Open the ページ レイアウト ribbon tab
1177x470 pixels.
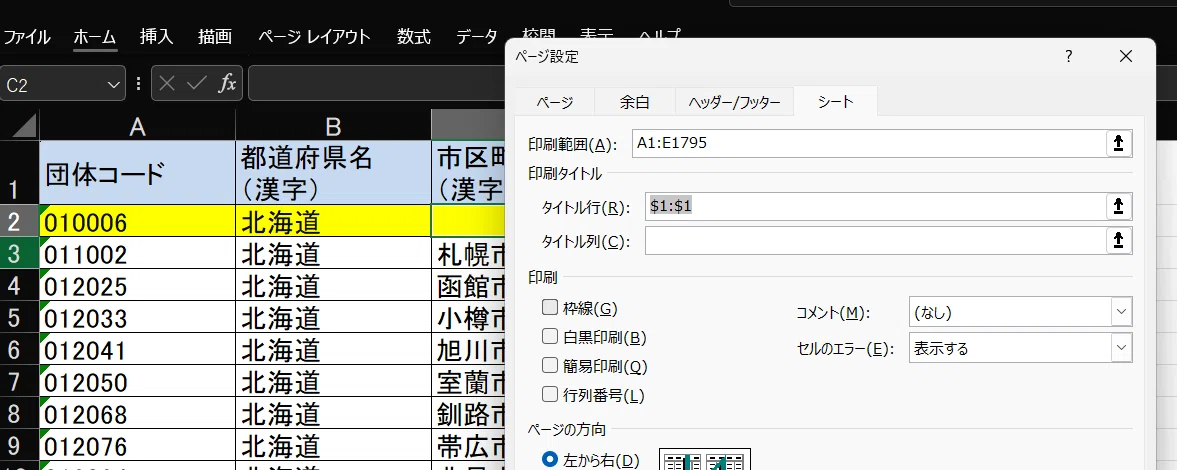pyautogui.click(x=314, y=37)
